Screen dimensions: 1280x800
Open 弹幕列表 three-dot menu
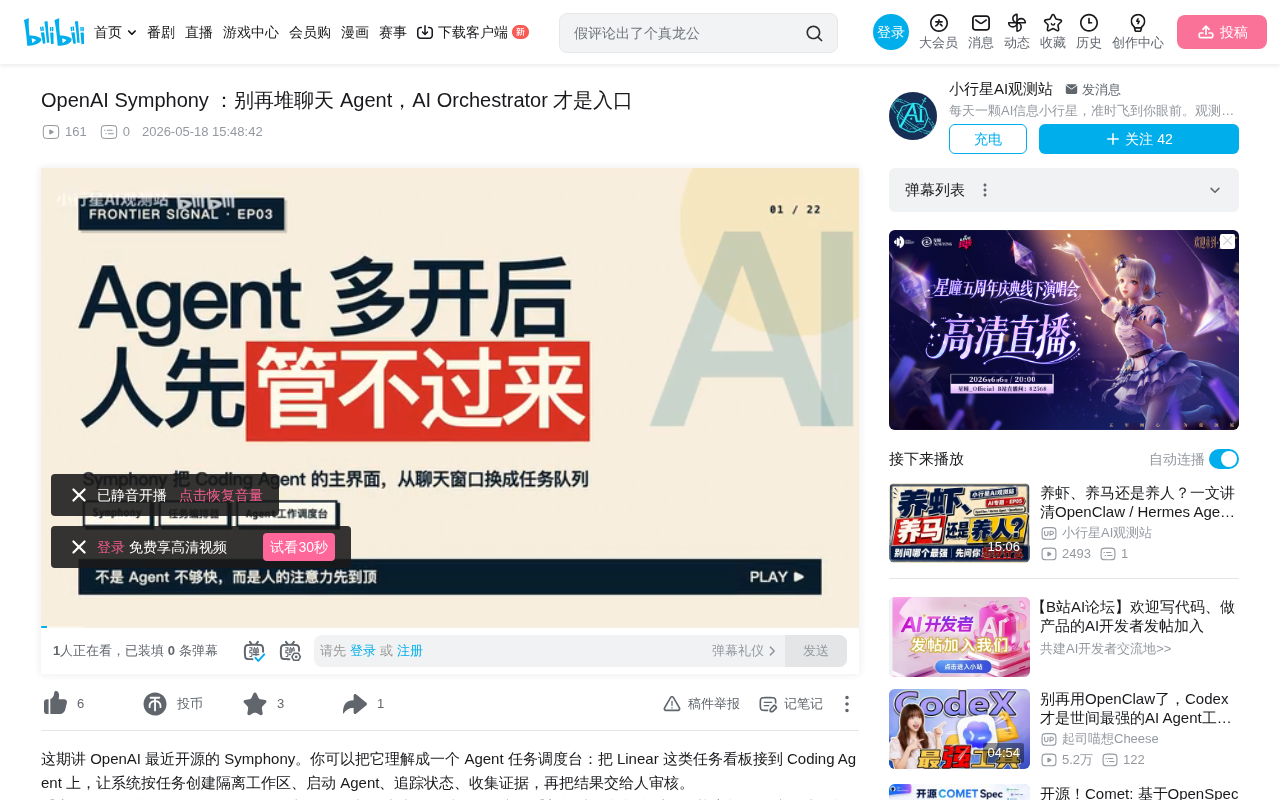click(985, 190)
